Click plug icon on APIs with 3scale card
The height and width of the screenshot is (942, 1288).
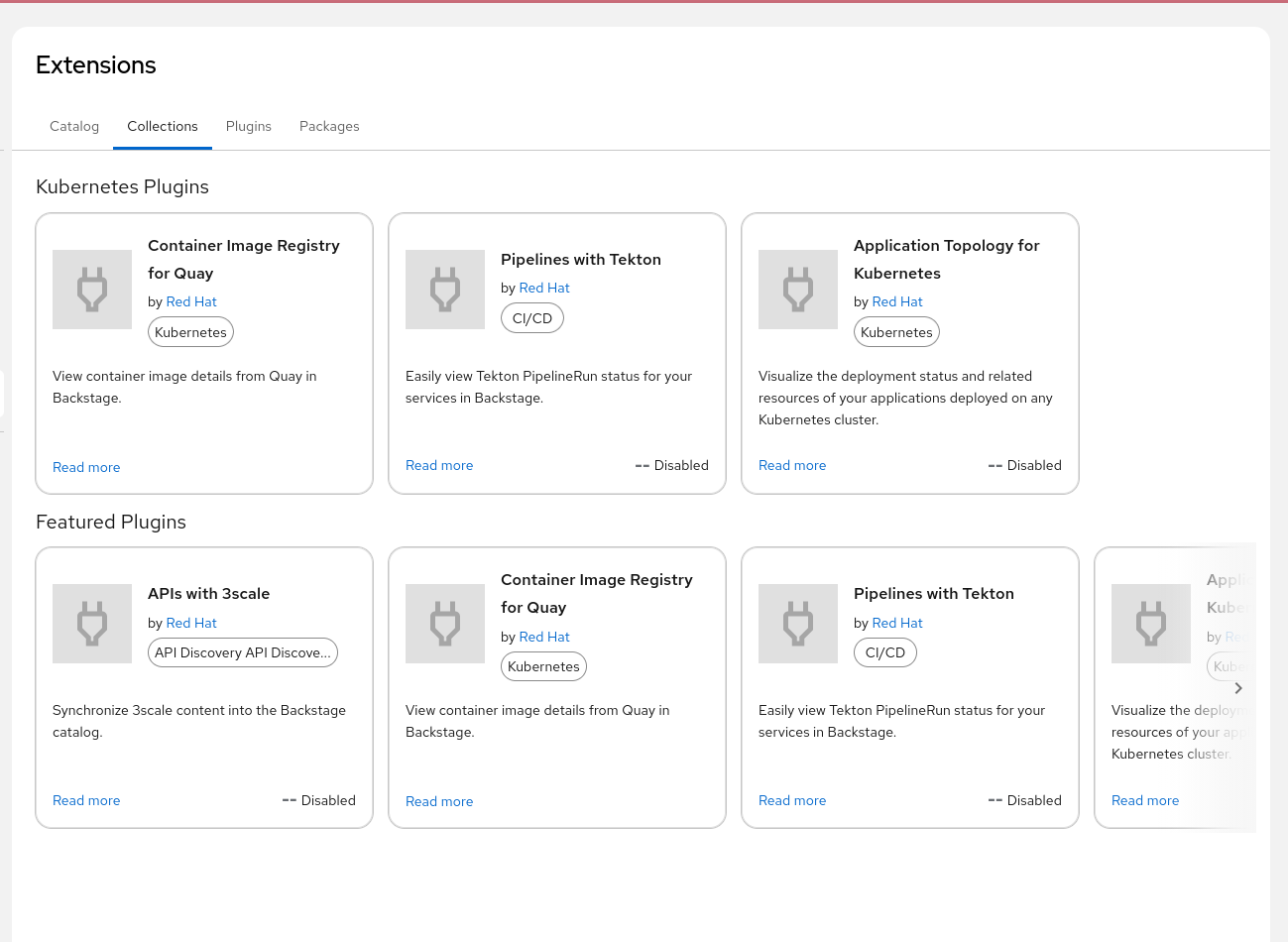point(92,624)
